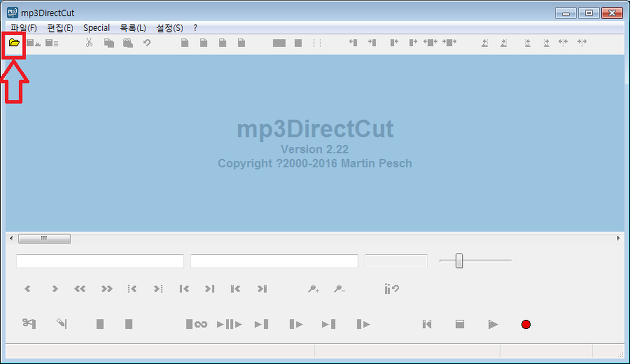This screenshot has width=630, height=364.
Task: Click the Copy icon beside the scissors
Action: pos(108,43)
